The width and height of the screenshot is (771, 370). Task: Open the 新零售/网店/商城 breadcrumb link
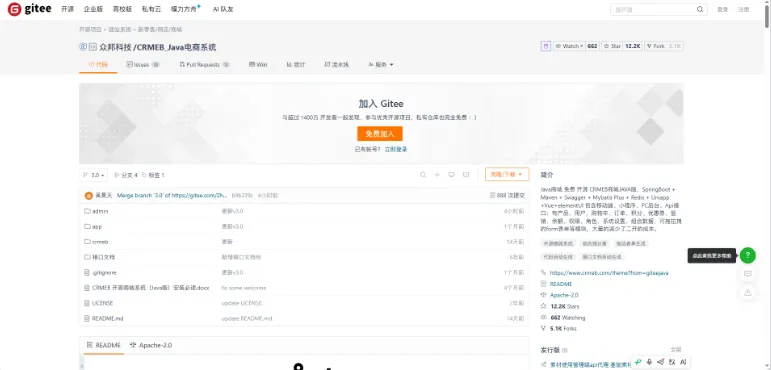tap(160, 30)
